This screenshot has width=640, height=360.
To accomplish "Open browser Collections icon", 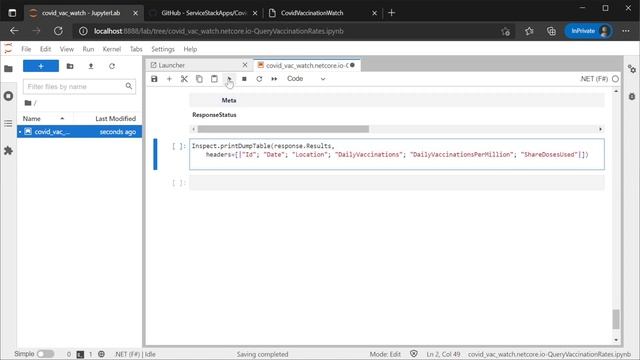I will click(551, 31).
